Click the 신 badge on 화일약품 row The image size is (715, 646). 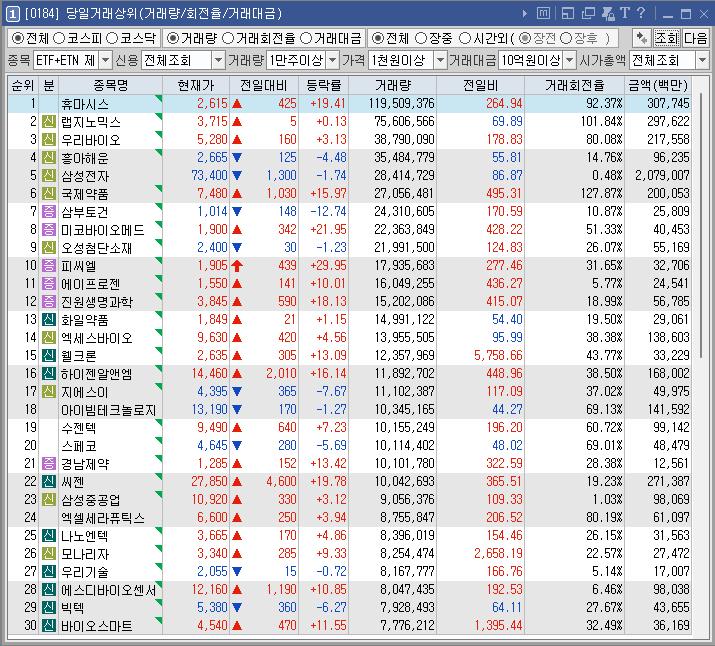pyautogui.click(x=48, y=320)
